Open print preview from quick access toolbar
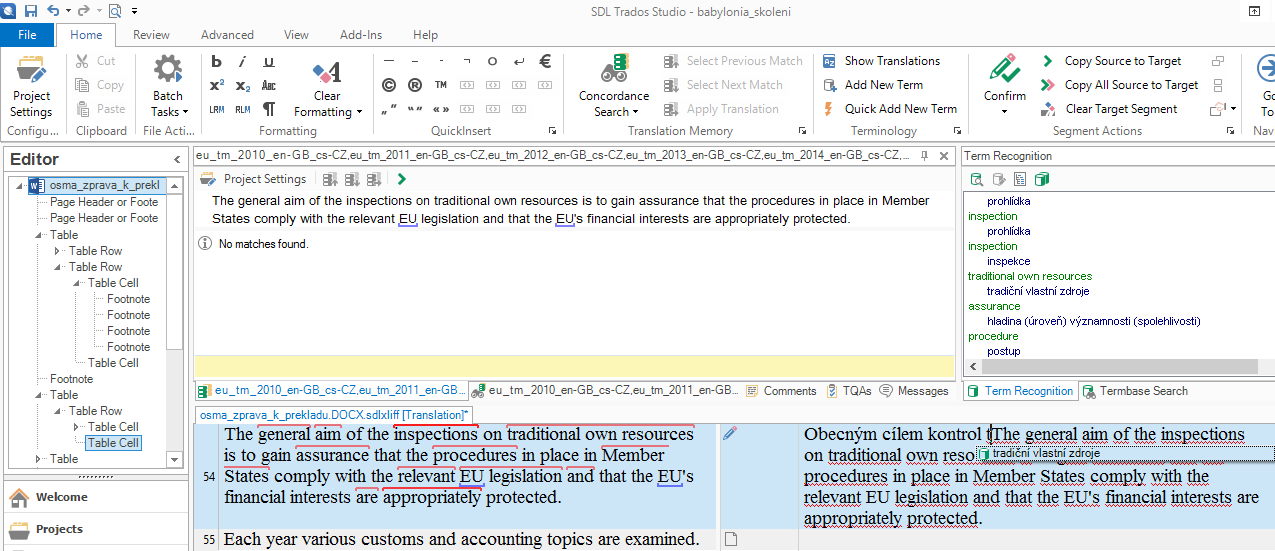The image size is (1275, 551). pos(113,11)
